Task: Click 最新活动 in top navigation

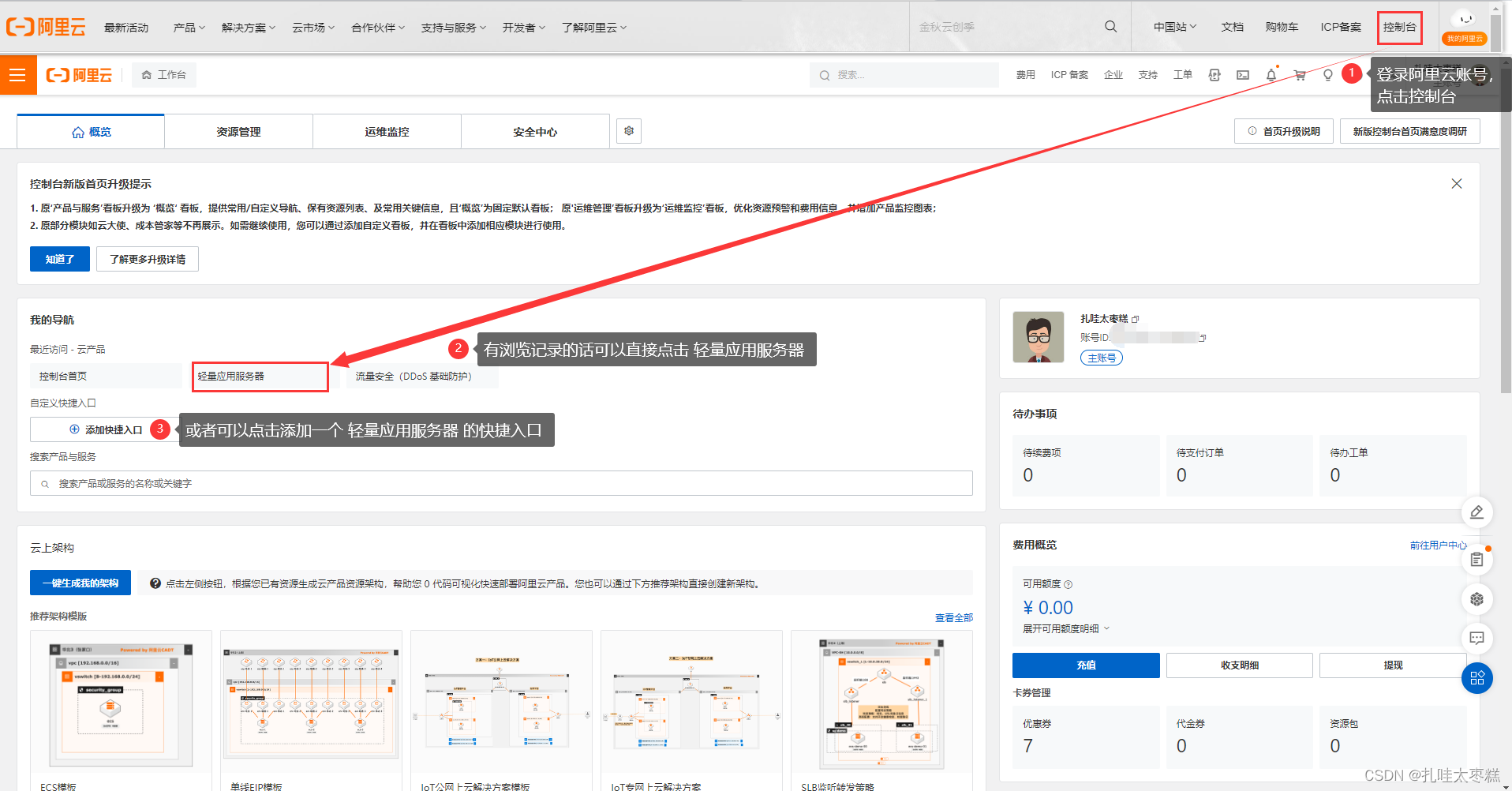Action: tap(126, 28)
